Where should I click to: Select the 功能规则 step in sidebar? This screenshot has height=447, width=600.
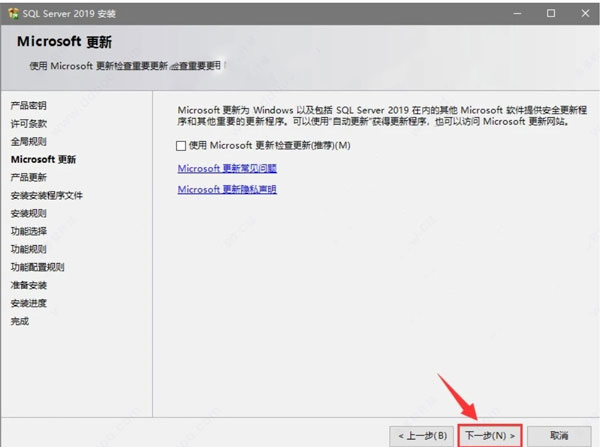click(29, 249)
